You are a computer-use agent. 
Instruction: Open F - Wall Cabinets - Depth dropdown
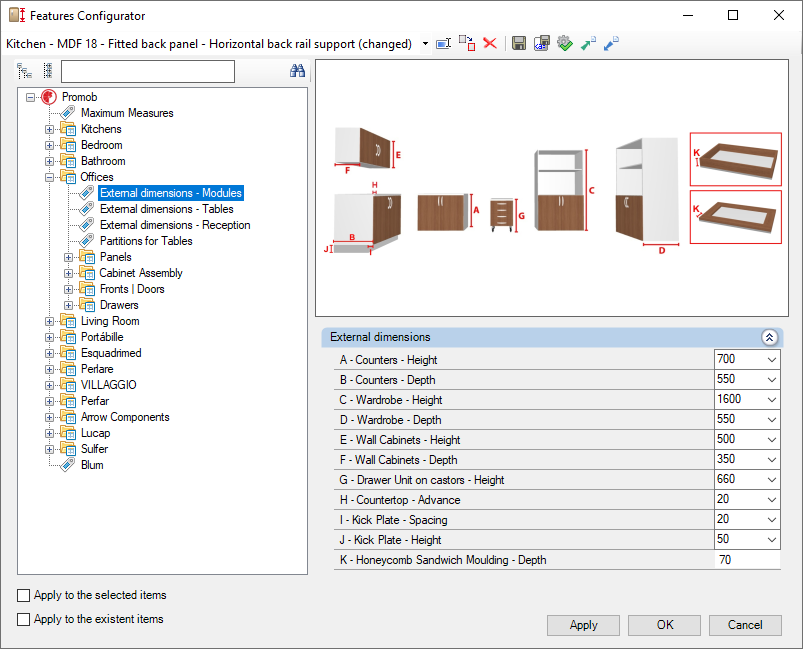(772, 459)
